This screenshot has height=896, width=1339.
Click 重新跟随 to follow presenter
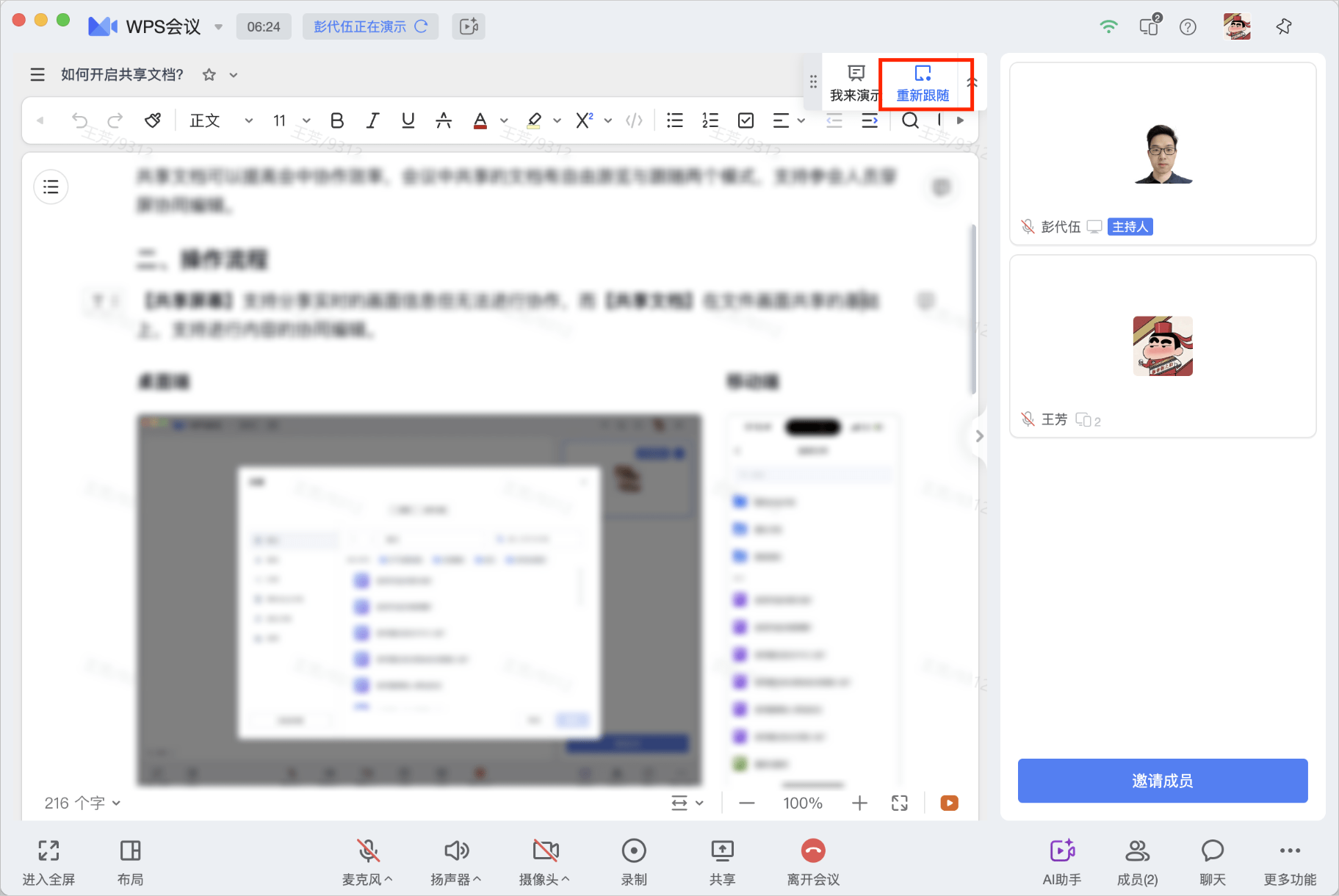click(923, 84)
